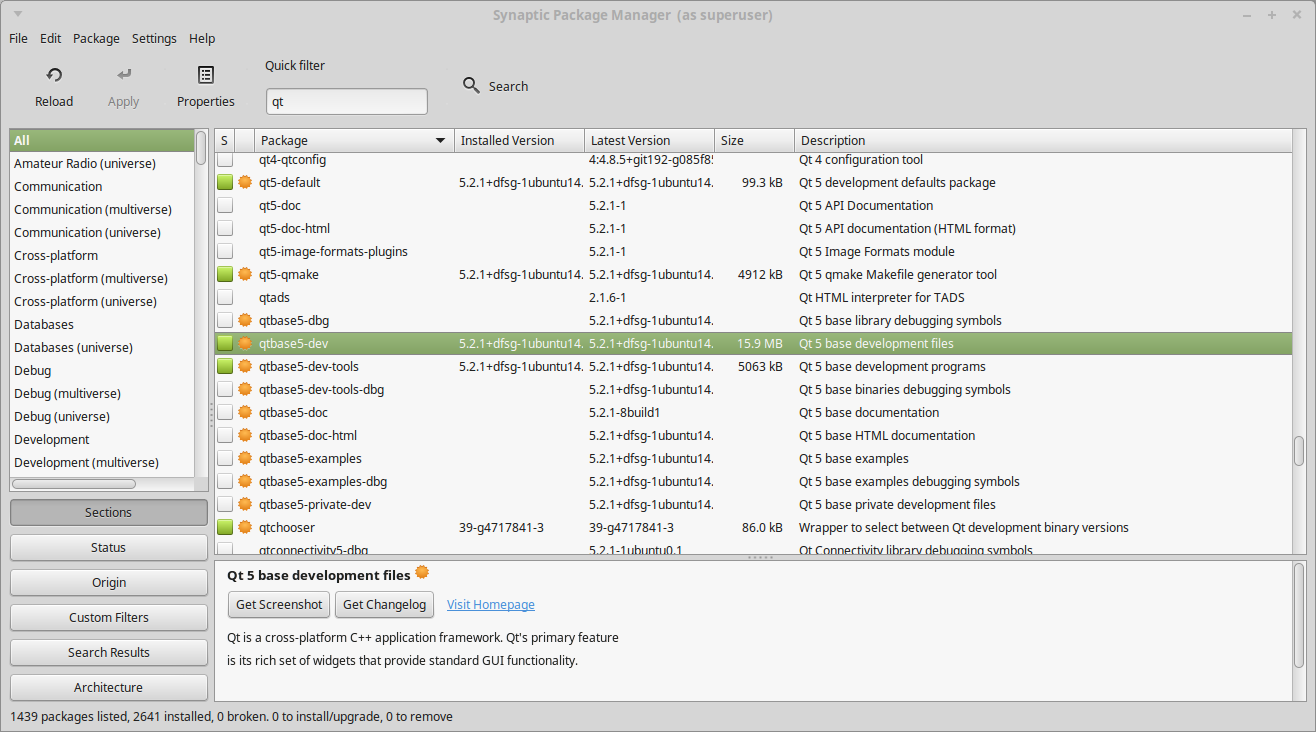Click the Search magnifier icon
1316x732 pixels.
[x=471, y=86]
